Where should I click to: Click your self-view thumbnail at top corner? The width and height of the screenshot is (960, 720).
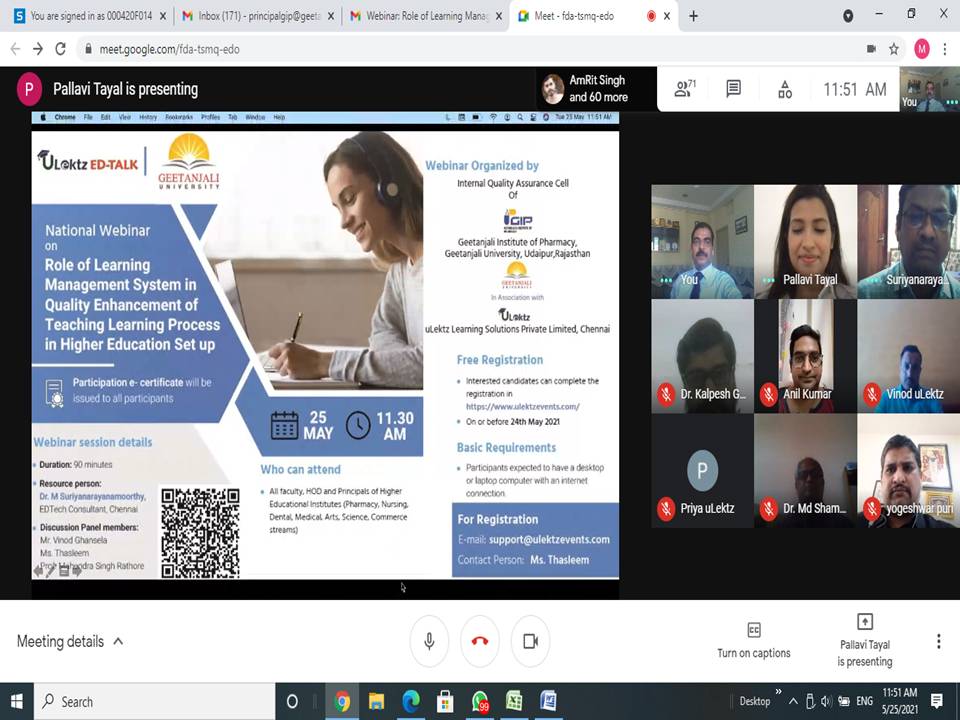coord(929,89)
